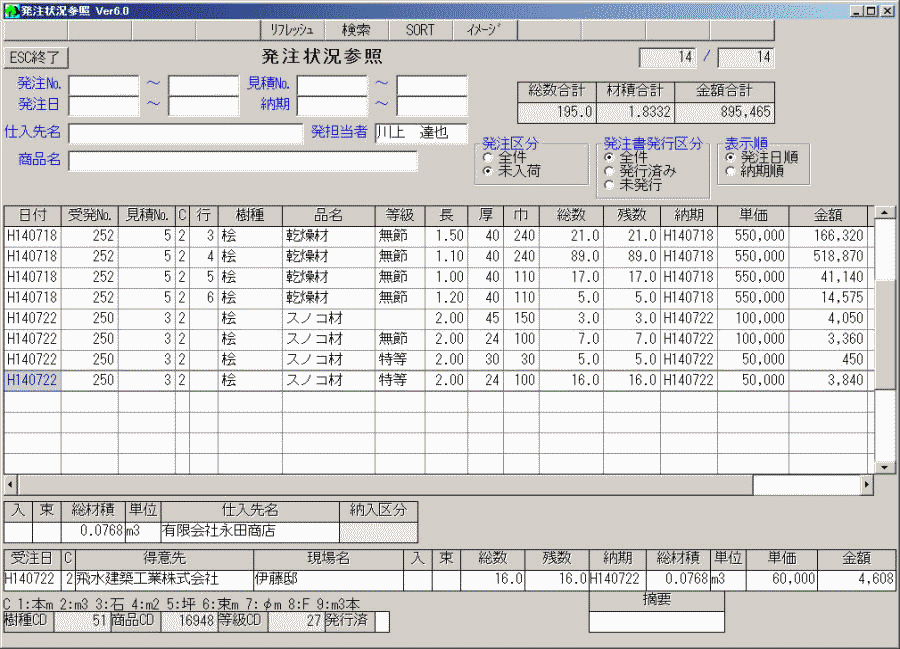900x649 pixels.
Task: Click the ESC終了 button
Action: [35, 57]
